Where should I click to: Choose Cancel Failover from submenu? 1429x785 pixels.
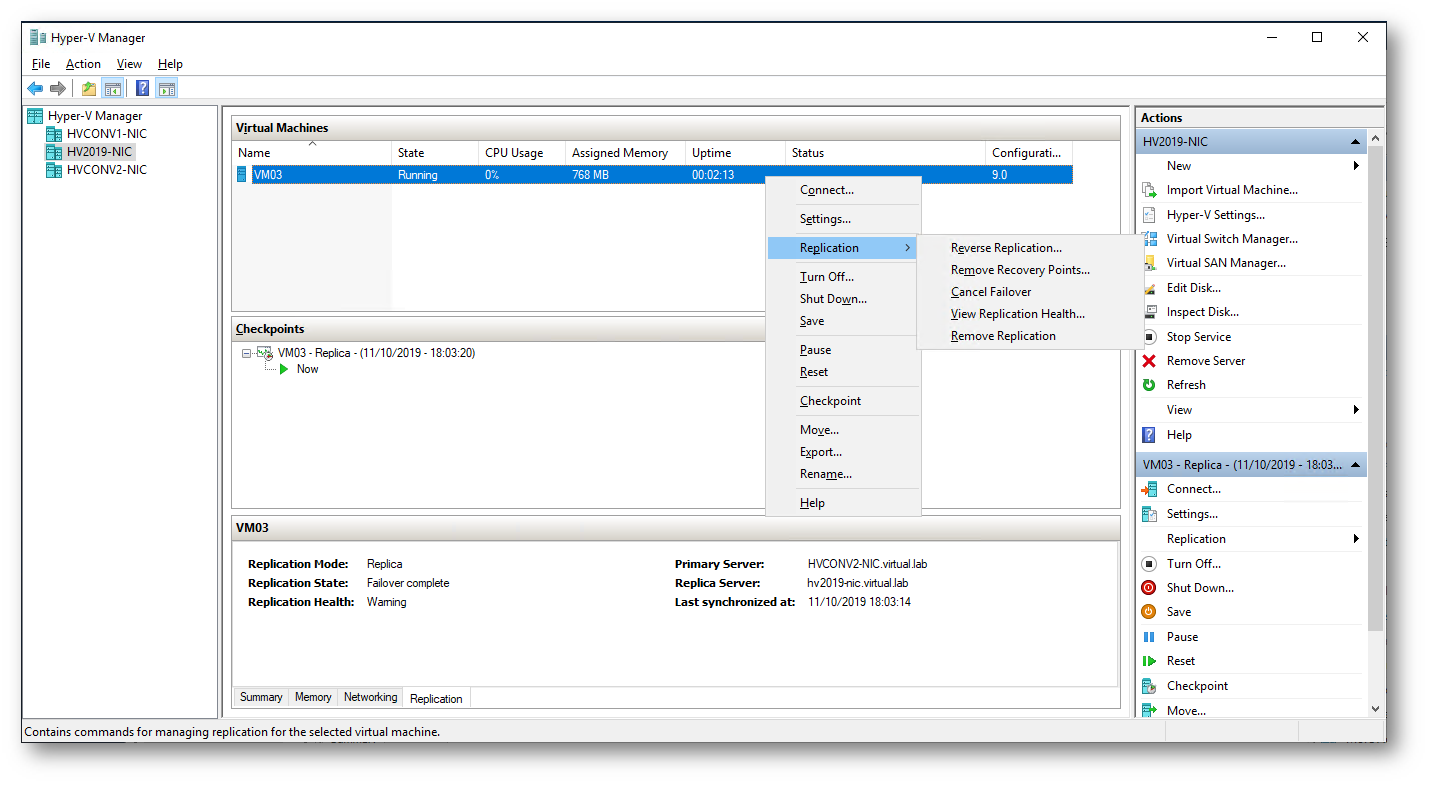pyautogui.click(x=1029, y=292)
